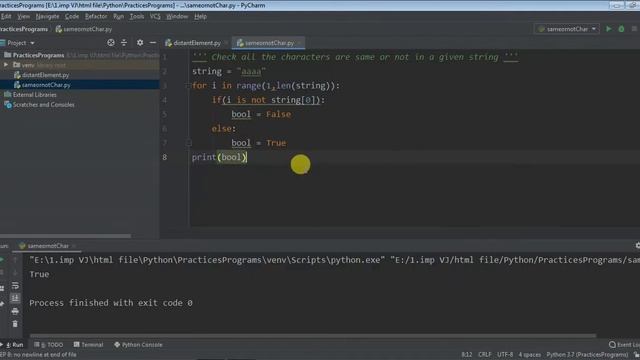640x360 pixels.
Task: Start debugging with the bug icon
Action: point(621,29)
